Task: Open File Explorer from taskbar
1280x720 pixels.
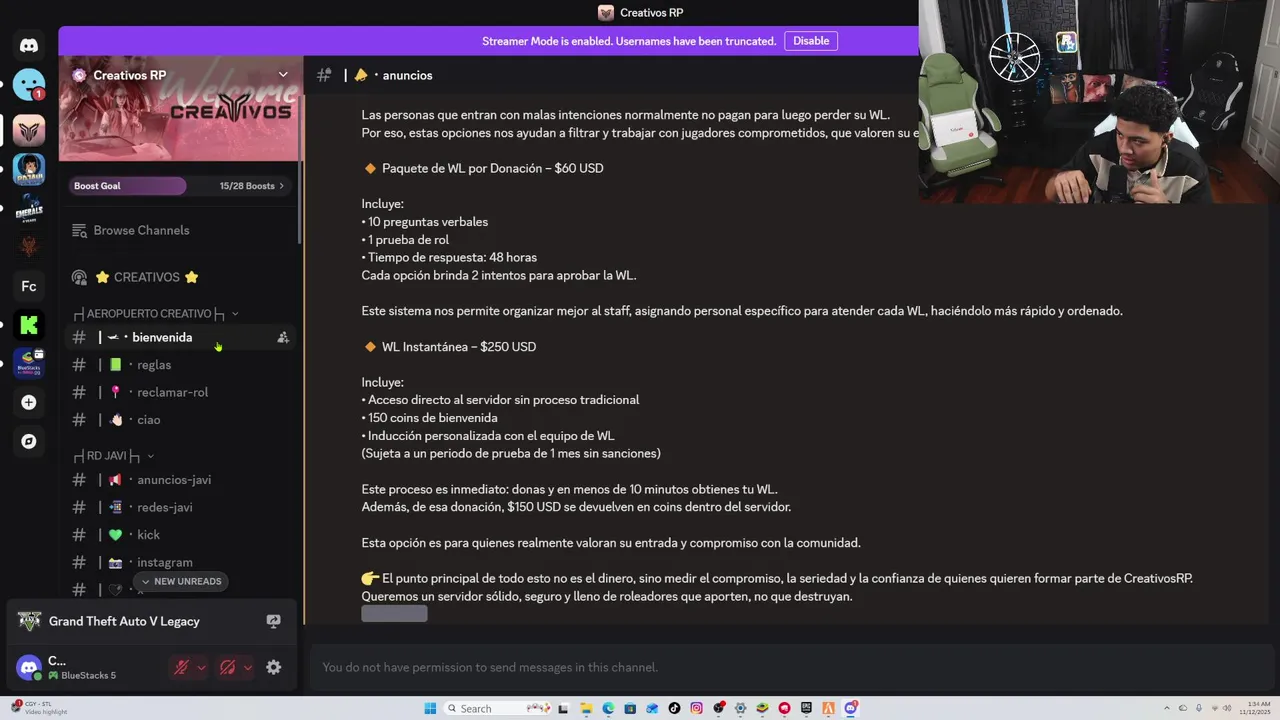Action: 586,708
